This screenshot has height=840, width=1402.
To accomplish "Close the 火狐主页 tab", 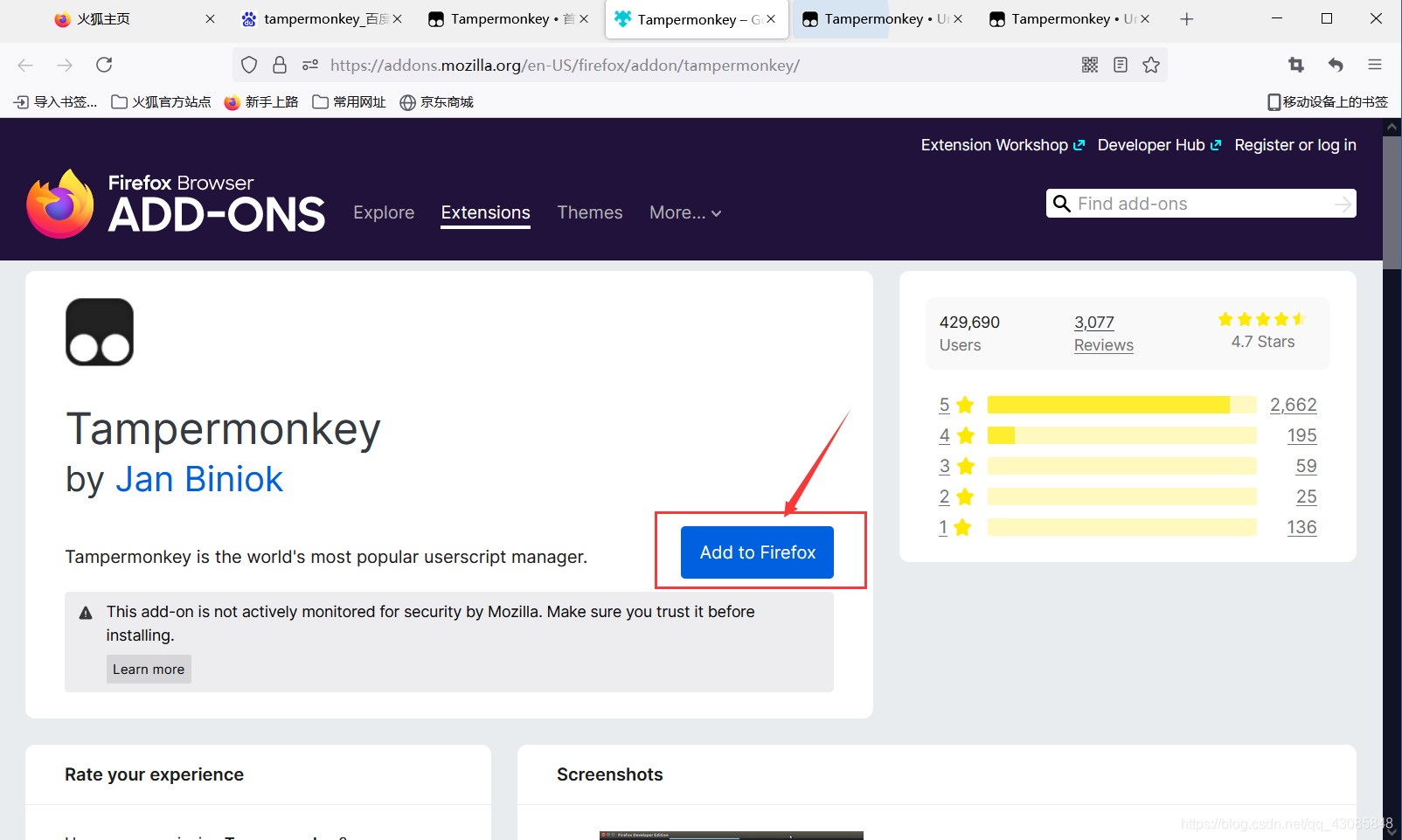I will (210, 19).
